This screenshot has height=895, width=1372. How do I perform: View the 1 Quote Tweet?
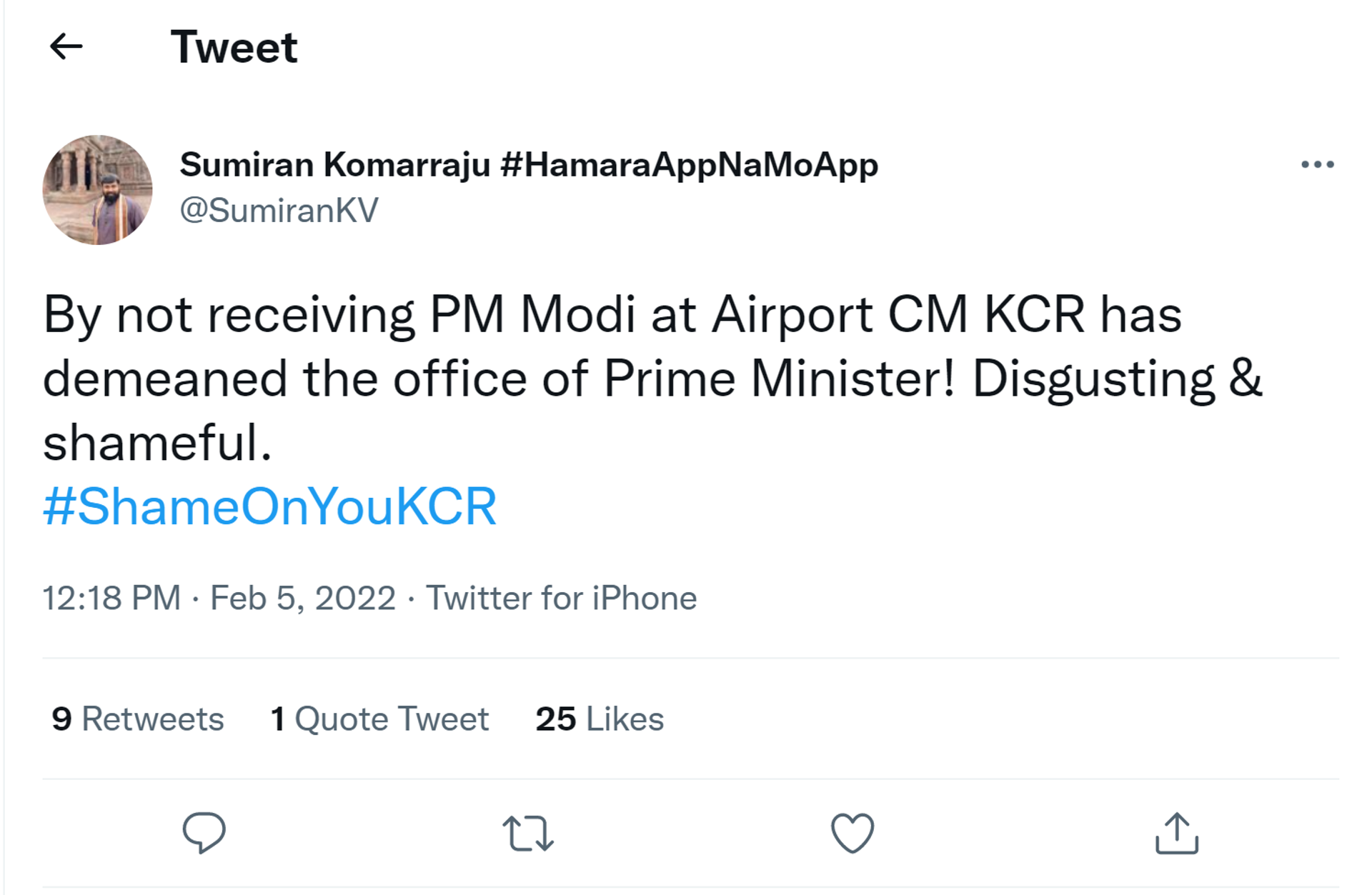tap(379, 719)
